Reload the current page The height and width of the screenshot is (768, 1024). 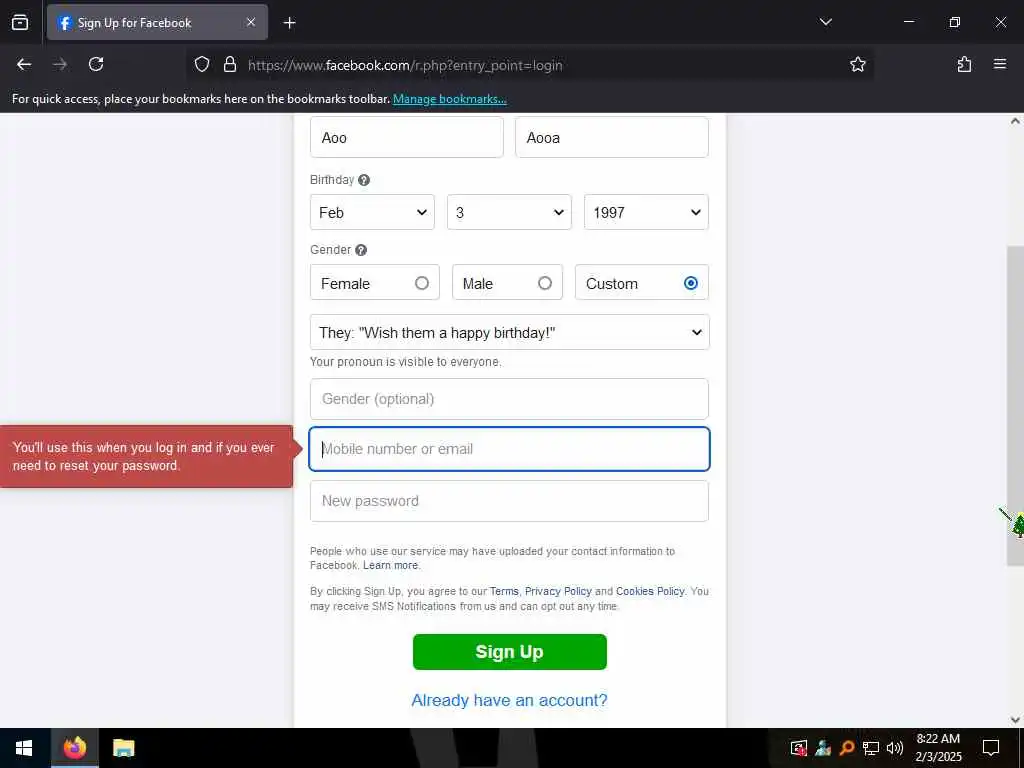(96, 64)
